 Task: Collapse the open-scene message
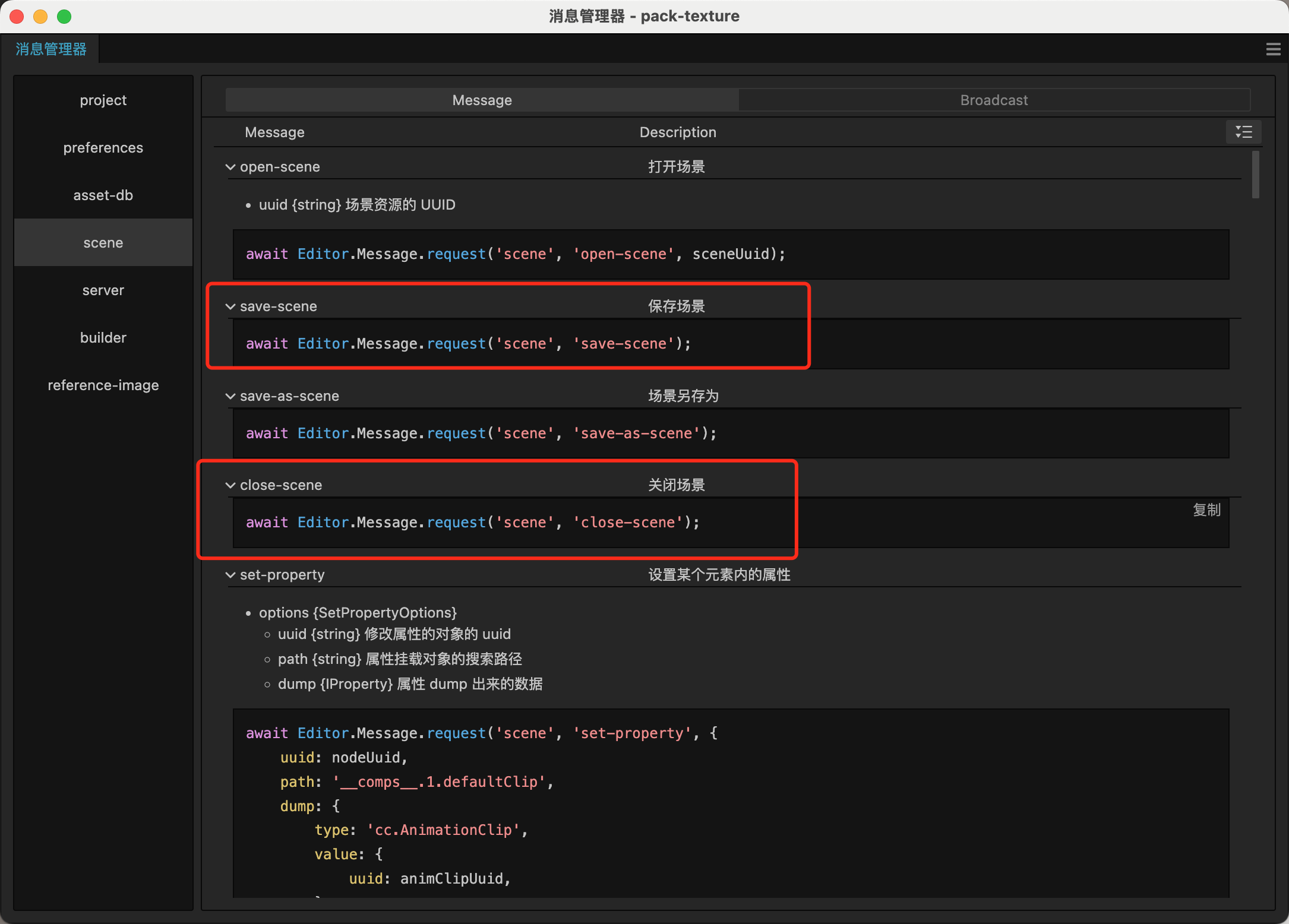[x=230, y=167]
